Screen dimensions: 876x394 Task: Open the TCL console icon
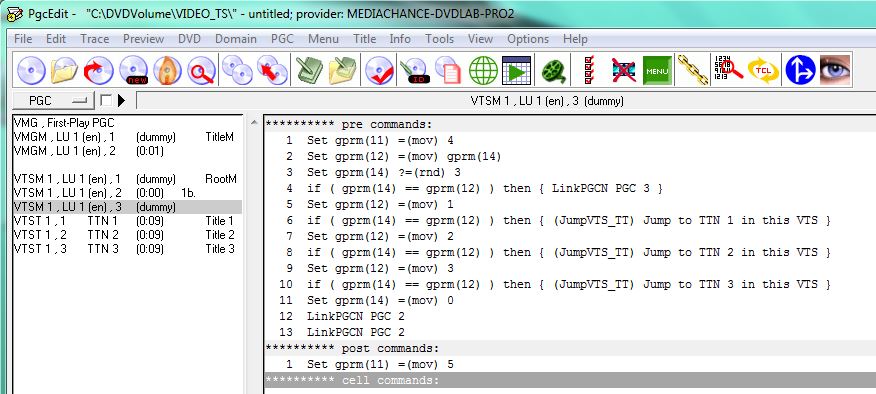pos(764,71)
